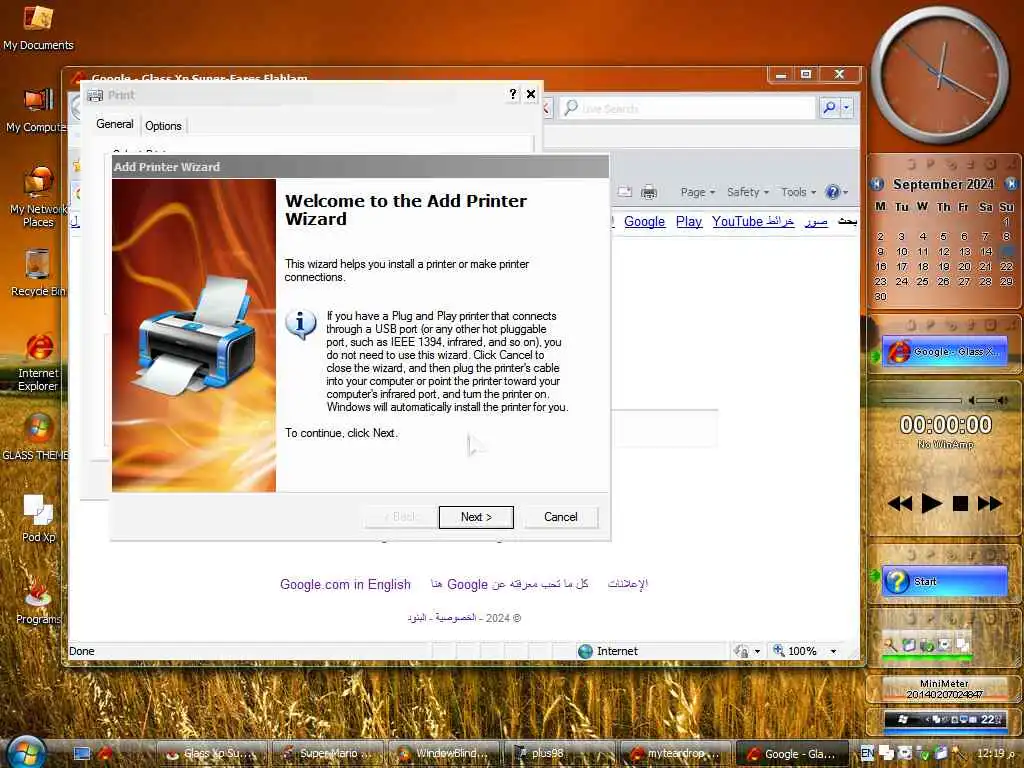The height and width of the screenshot is (768, 1024).
Task: Expand the search provider dropdown arrow
Action: [846, 107]
